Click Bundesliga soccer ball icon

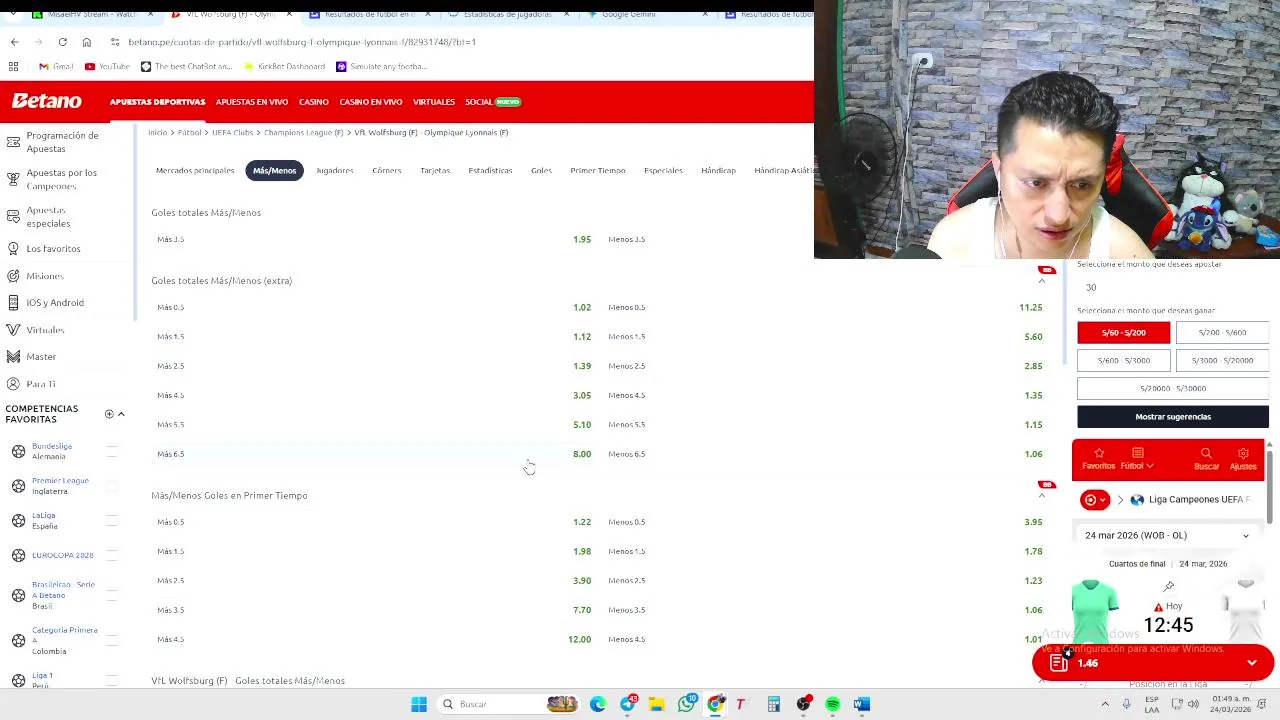pos(18,451)
